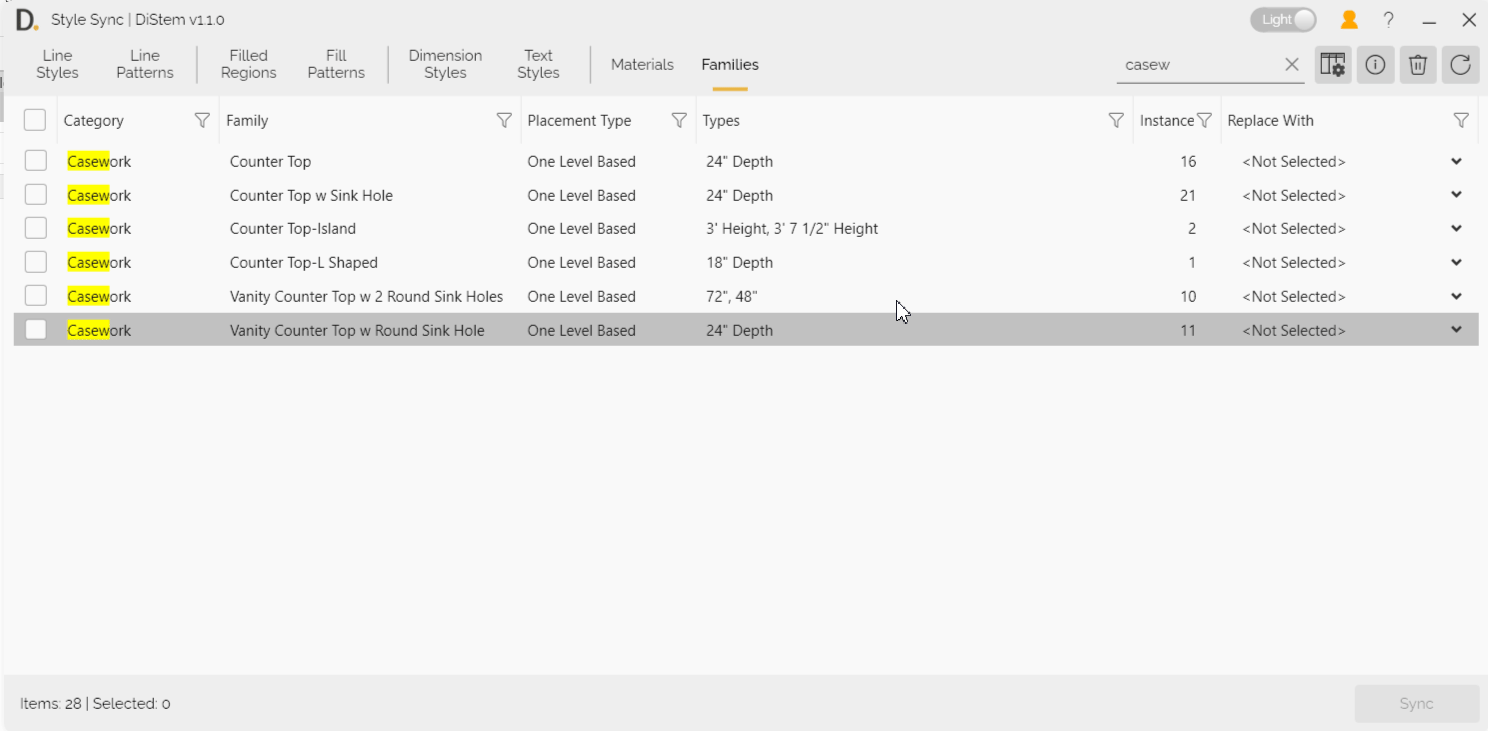Screen dimensions: 1488x731
Task: Open the Dimension Styles tab
Action: pyautogui.click(x=444, y=63)
